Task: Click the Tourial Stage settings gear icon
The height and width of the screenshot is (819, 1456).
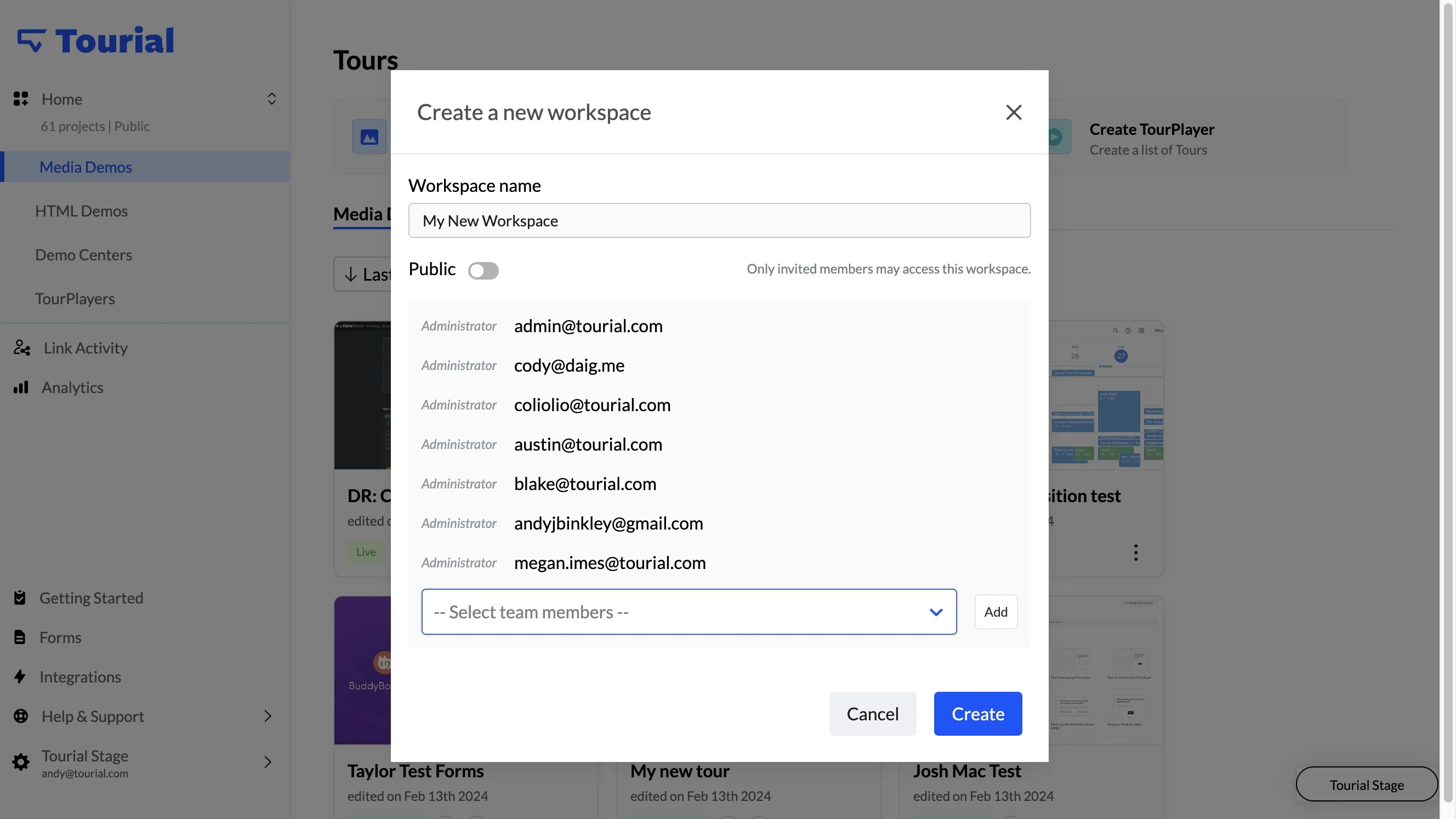Action: (x=21, y=762)
